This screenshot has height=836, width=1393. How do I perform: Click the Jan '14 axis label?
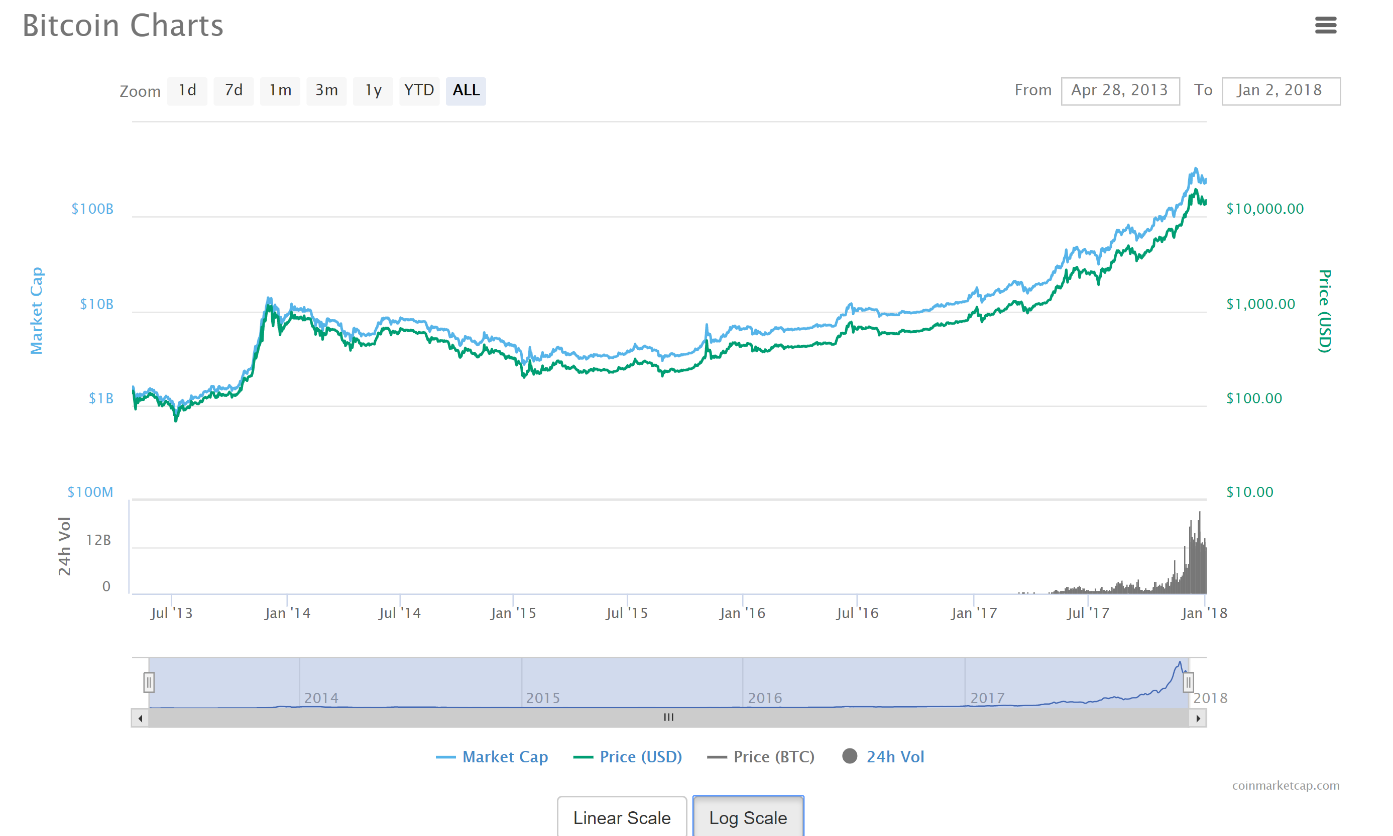click(x=287, y=613)
